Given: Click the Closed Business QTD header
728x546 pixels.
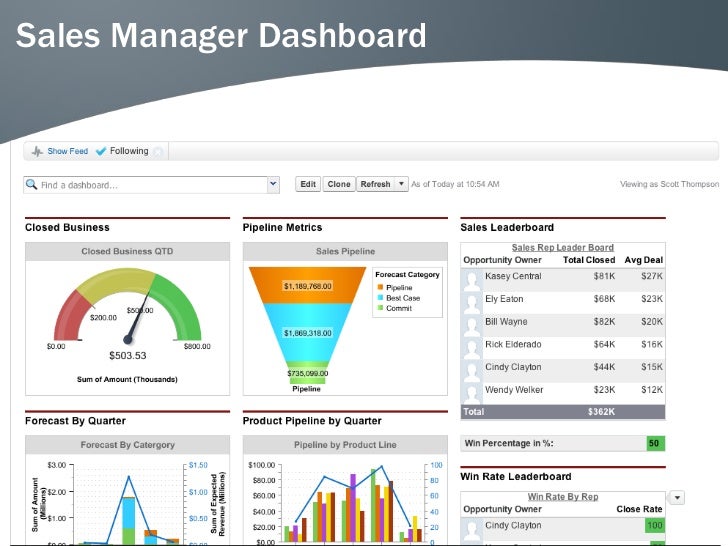Looking at the screenshot, I should click(127, 251).
